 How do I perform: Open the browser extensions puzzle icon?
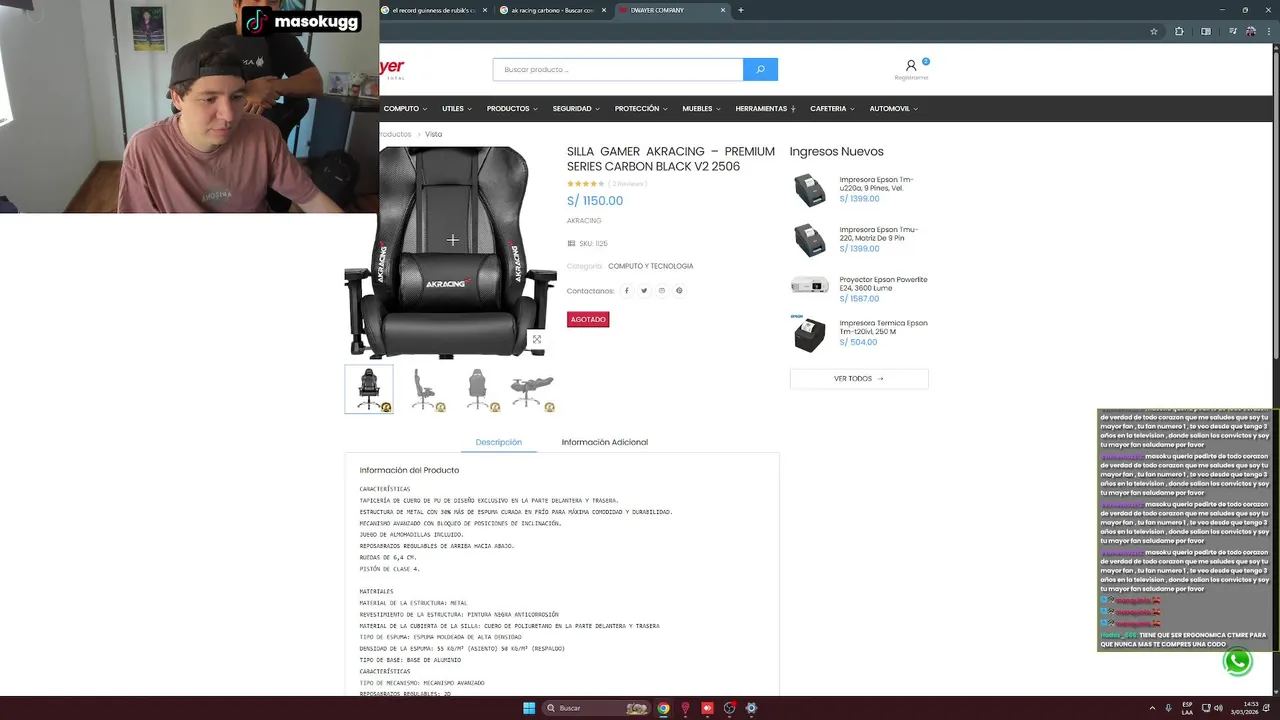coord(1179,31)
